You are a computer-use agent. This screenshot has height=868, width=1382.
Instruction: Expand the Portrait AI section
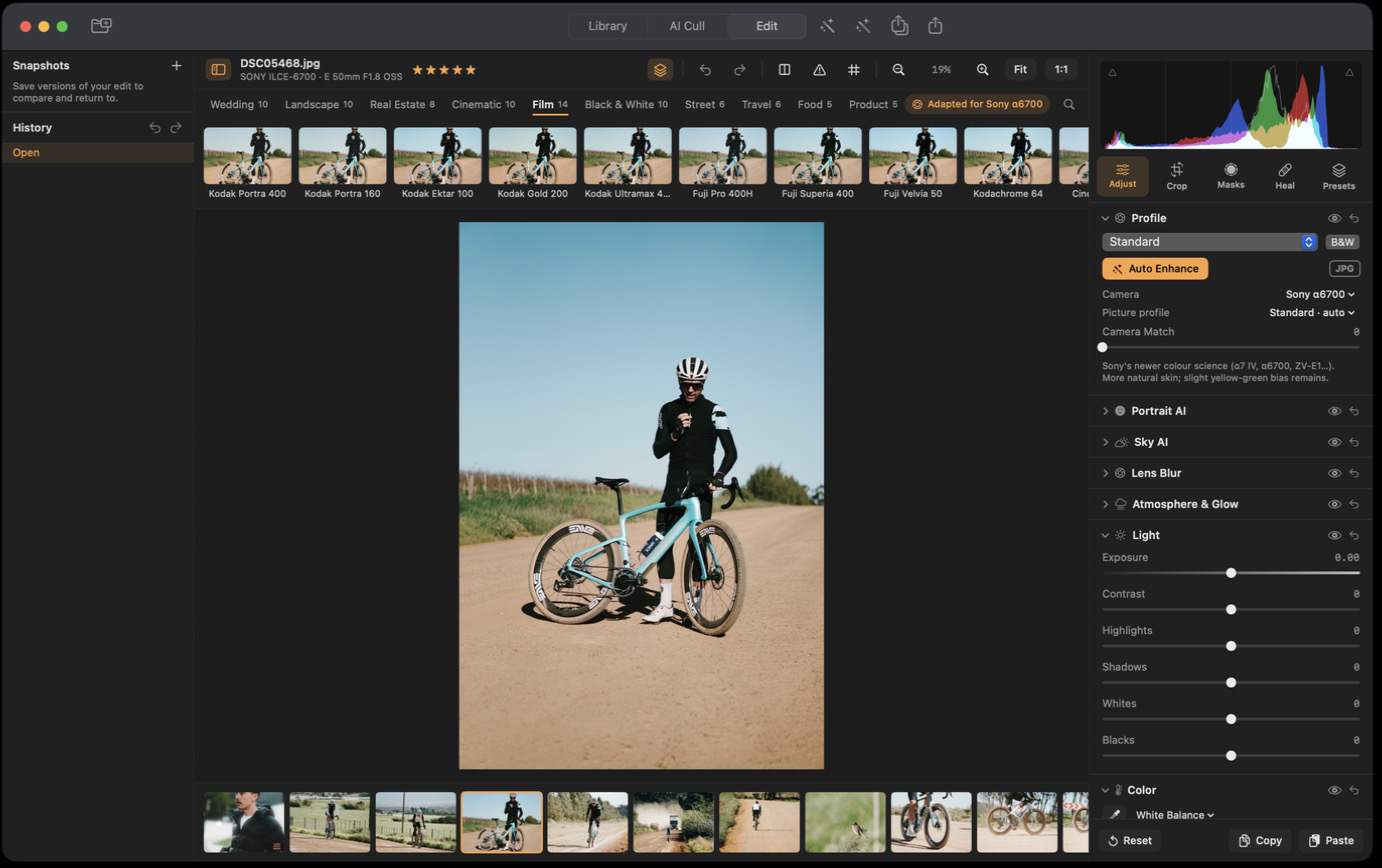coord(1106,411)
